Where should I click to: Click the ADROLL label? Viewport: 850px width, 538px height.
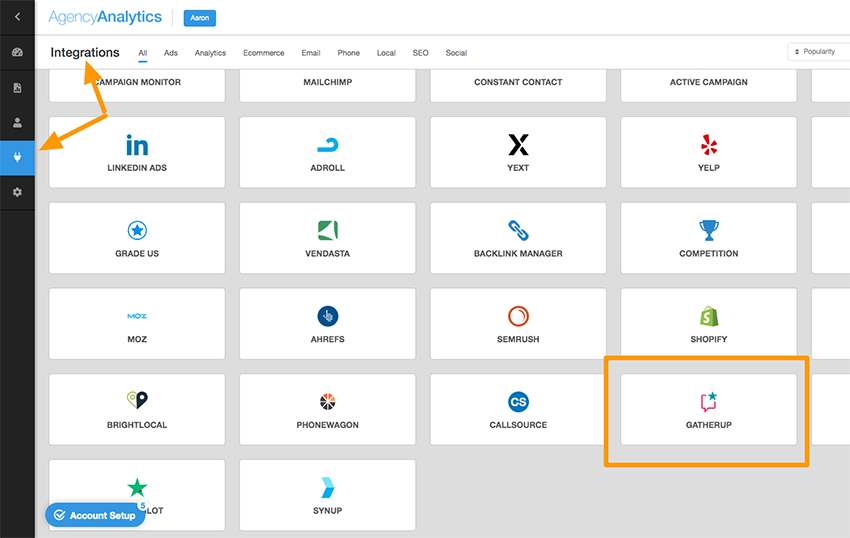pyautogui.click(x=327, y=168)
